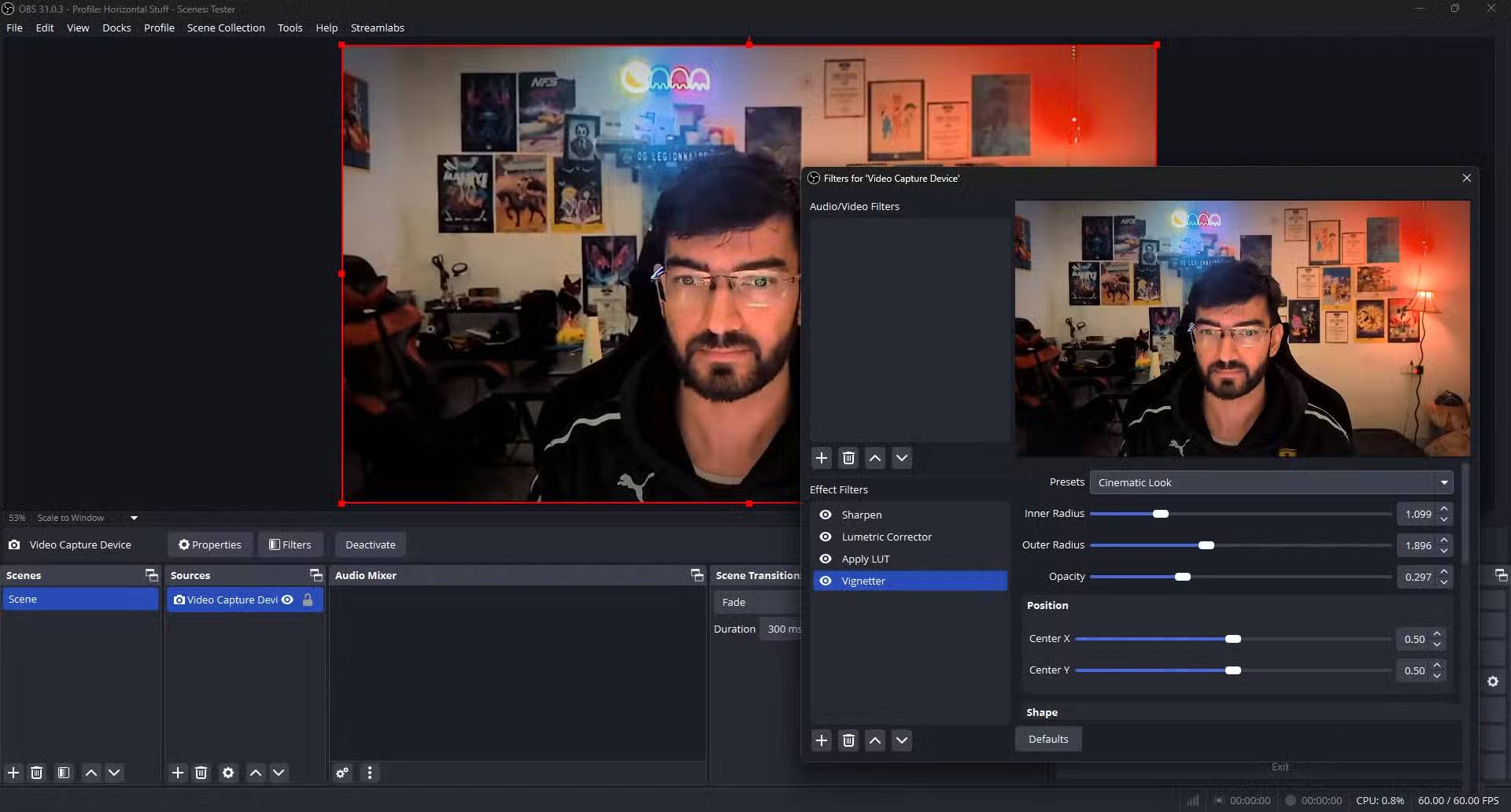
Task: Open source properties gear in Sources dock
Action: click(228, 773)
